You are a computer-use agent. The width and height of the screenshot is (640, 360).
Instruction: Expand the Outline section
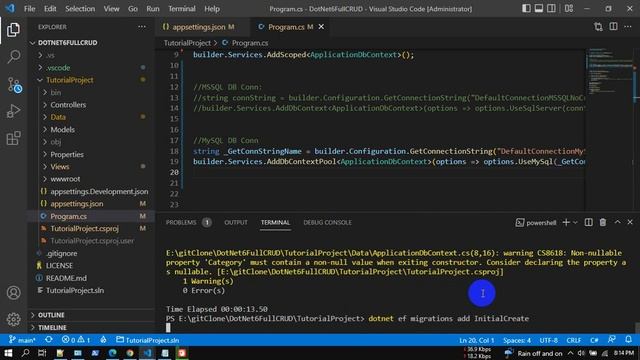pos(51,315)
